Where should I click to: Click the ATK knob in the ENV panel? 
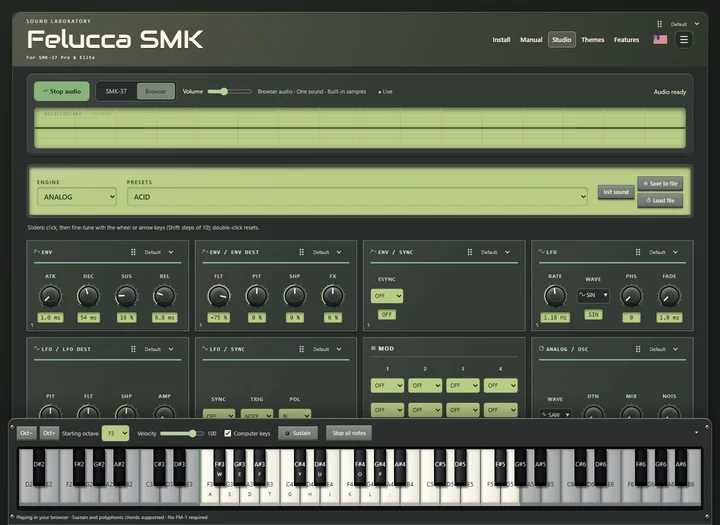50,296
